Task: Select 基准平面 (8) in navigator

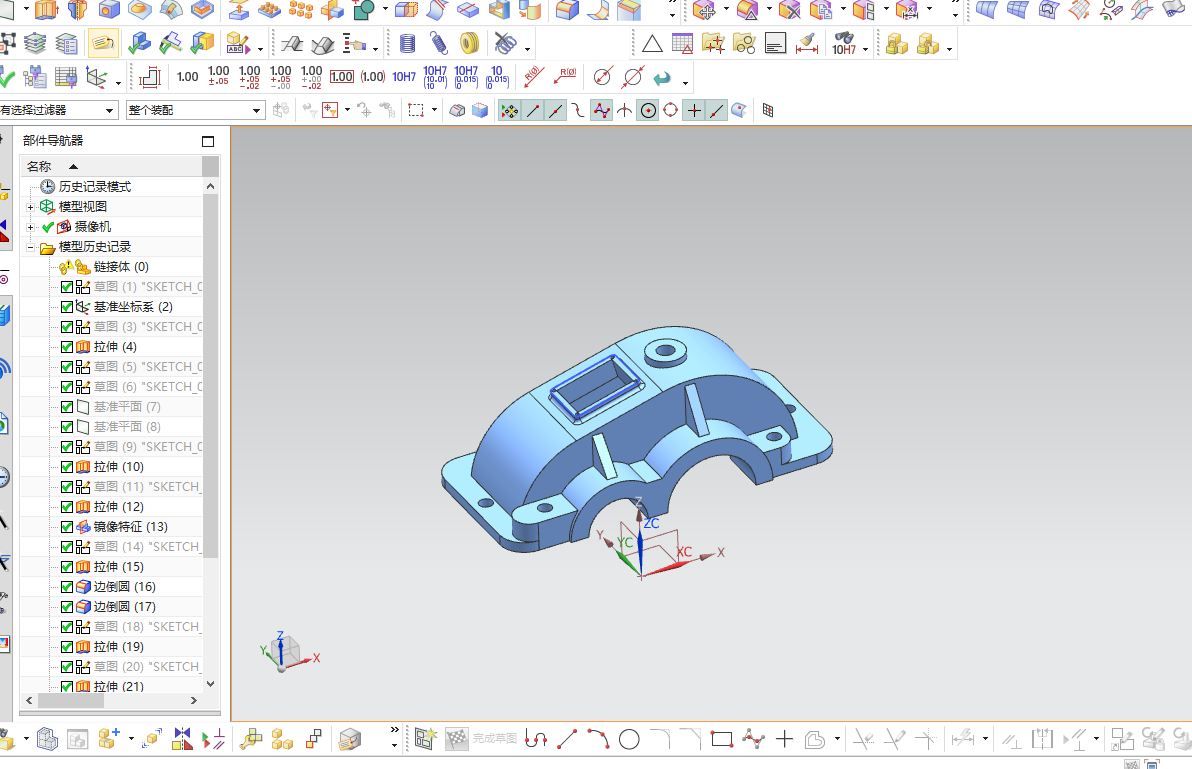Action: (127, 426)
